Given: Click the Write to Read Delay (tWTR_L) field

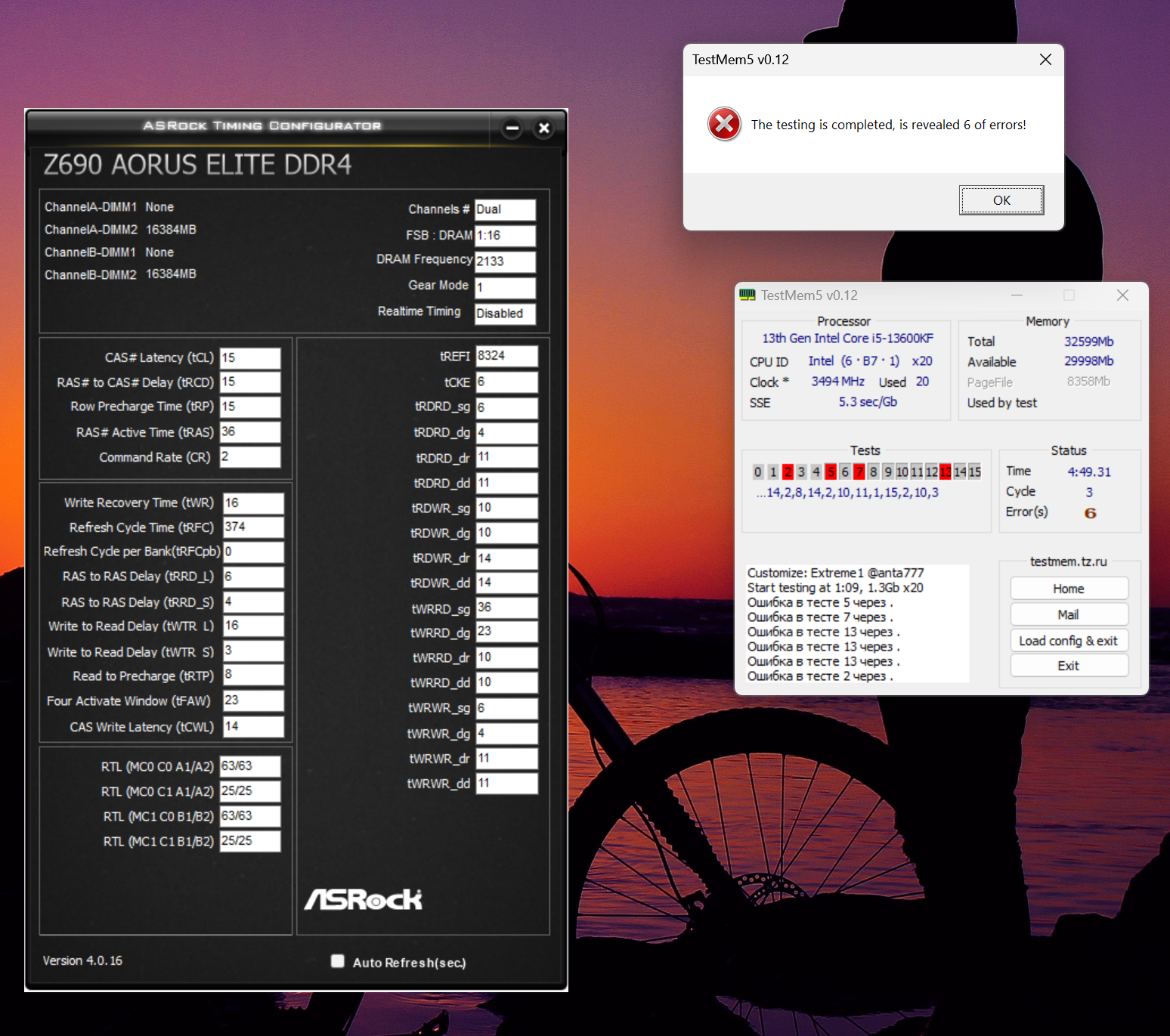Looking at the screenshot, I should pyautogui.click(x=253, y=626).
